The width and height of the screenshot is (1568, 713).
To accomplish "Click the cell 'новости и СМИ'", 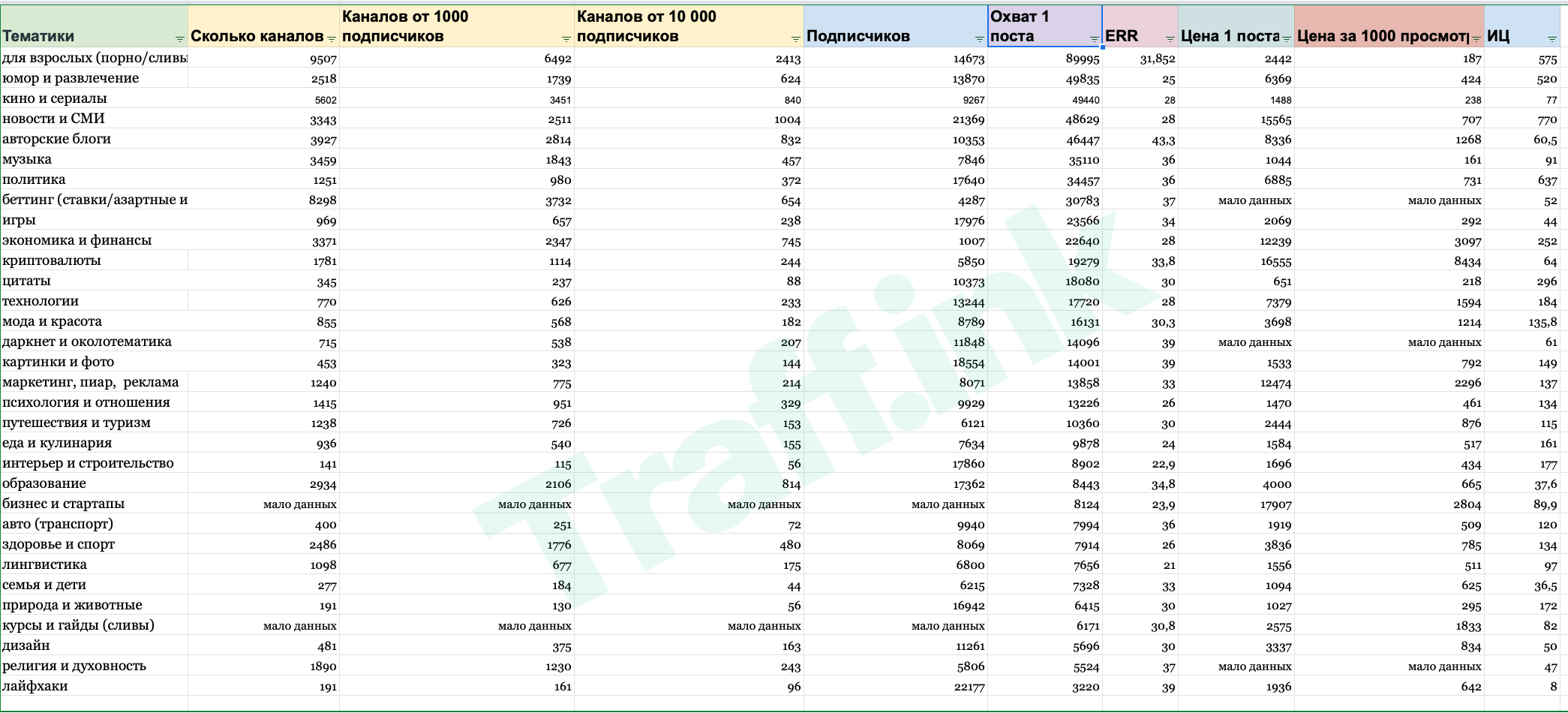I will click(94, 119).
